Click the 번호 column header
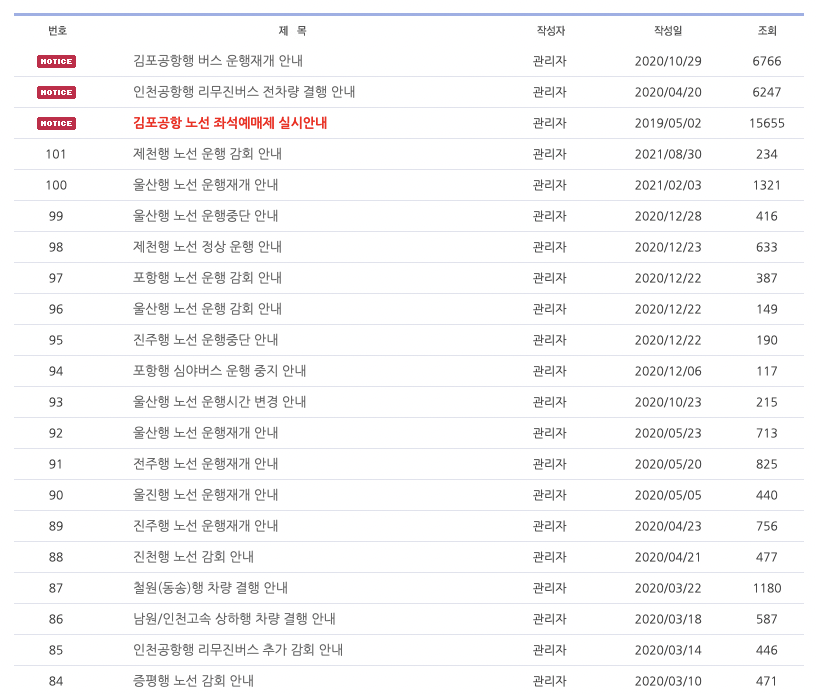Image resolution: width=816 pixels, height=694 pixels. [x=57, y=31]
